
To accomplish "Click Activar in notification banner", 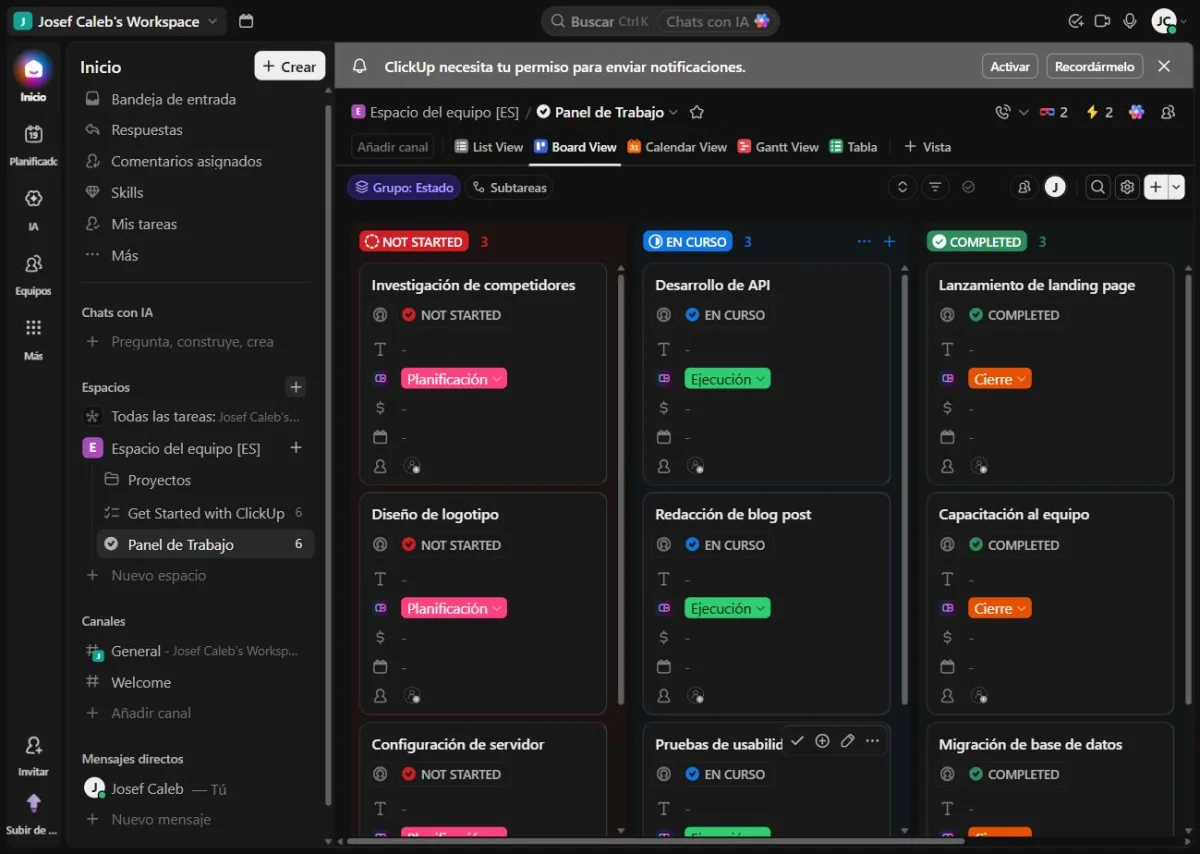I will (1010, 66).
